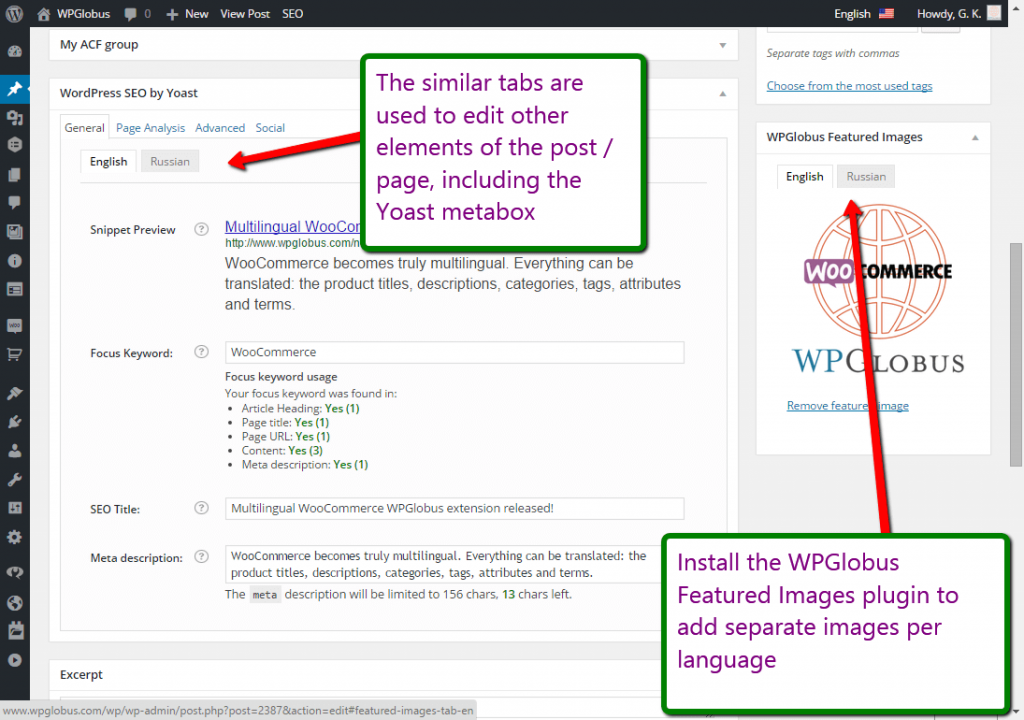The width and height of the screenshot is (1024, 720).
Task: Click the WordPress logo in admin bar
Action: tap(14, 14)
